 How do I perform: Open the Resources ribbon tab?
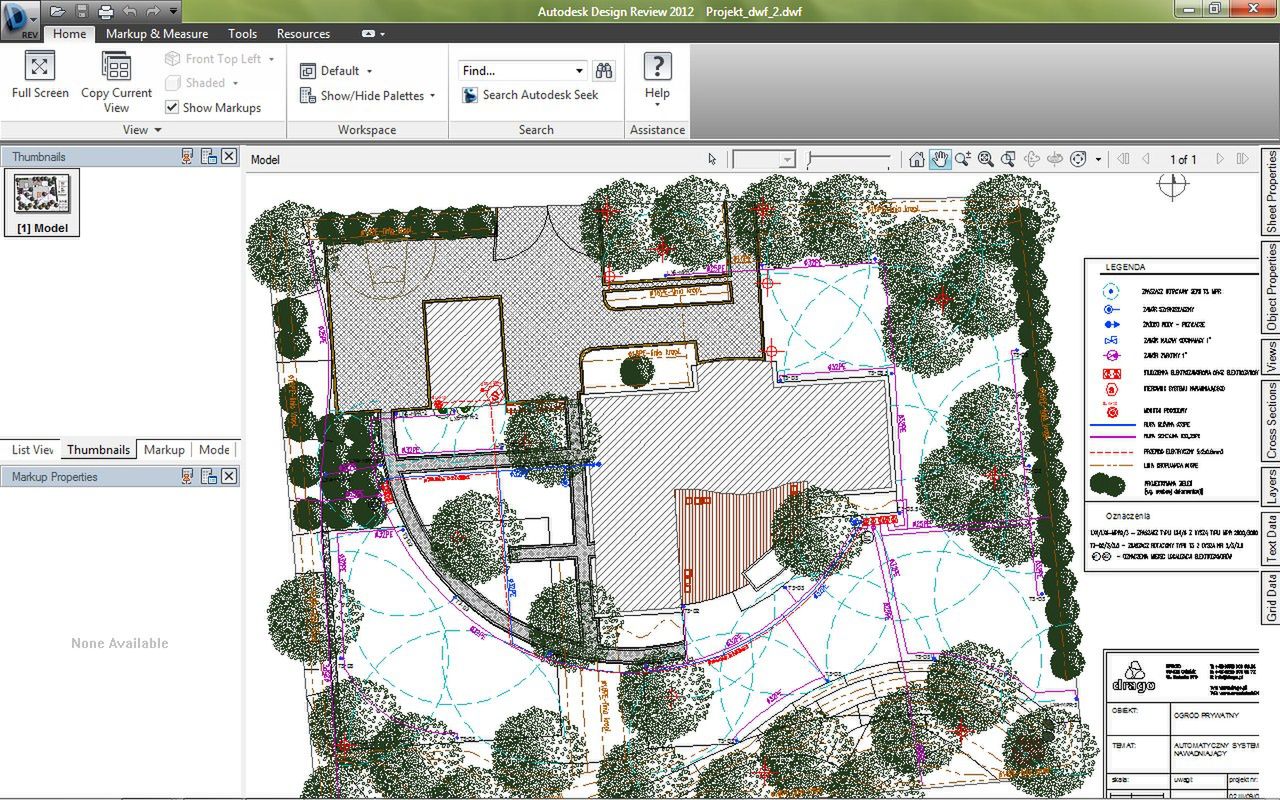pyautogui.click(x=303, y=33)
